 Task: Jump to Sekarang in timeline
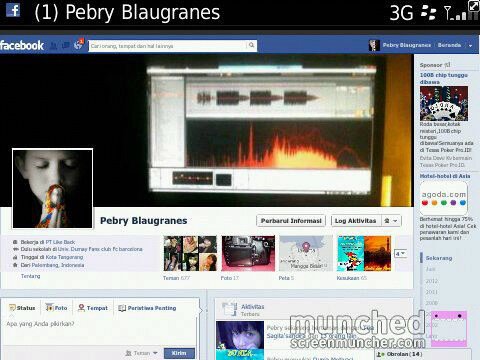[439, 258]
